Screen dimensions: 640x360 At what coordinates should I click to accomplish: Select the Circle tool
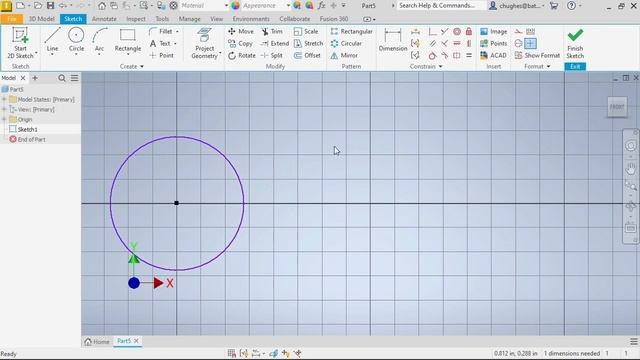[76, 40]
